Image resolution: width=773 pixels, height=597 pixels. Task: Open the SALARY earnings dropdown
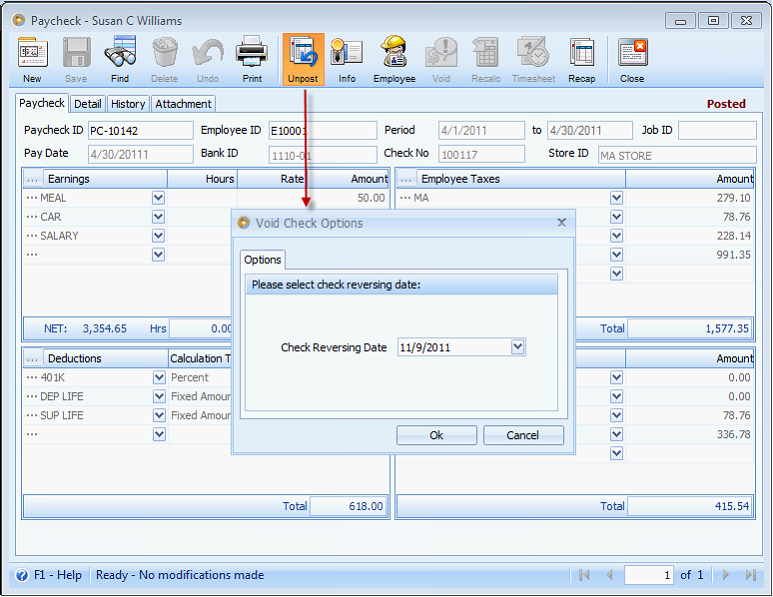pyautogui.click(x=158, y=236)
